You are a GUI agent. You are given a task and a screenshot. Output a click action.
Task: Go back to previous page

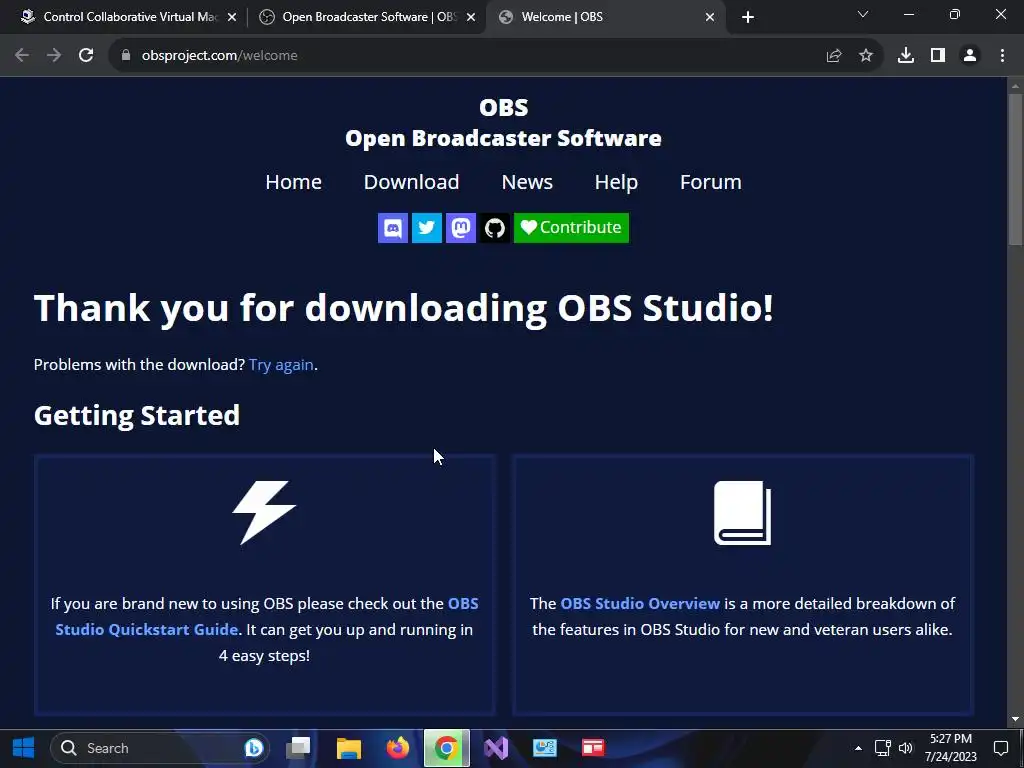pyautogui.click(x=22, y=56)
